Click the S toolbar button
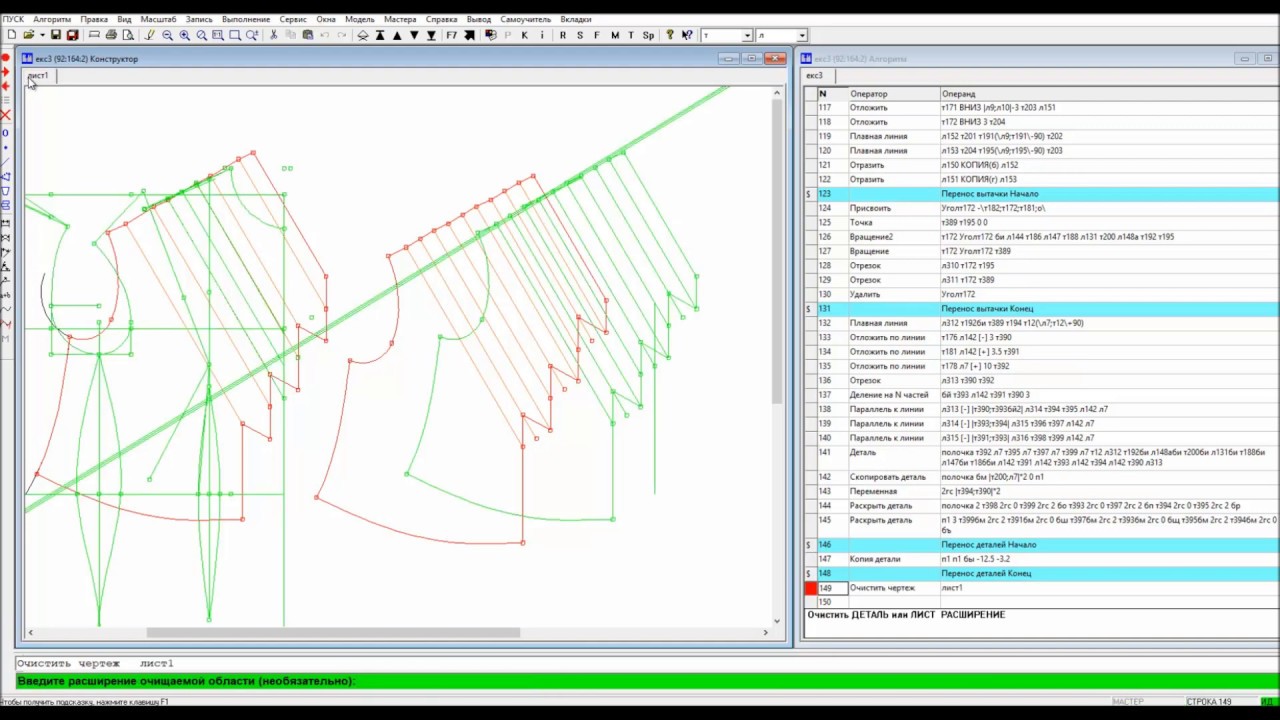1280x720 pixels. click(580, 35)
